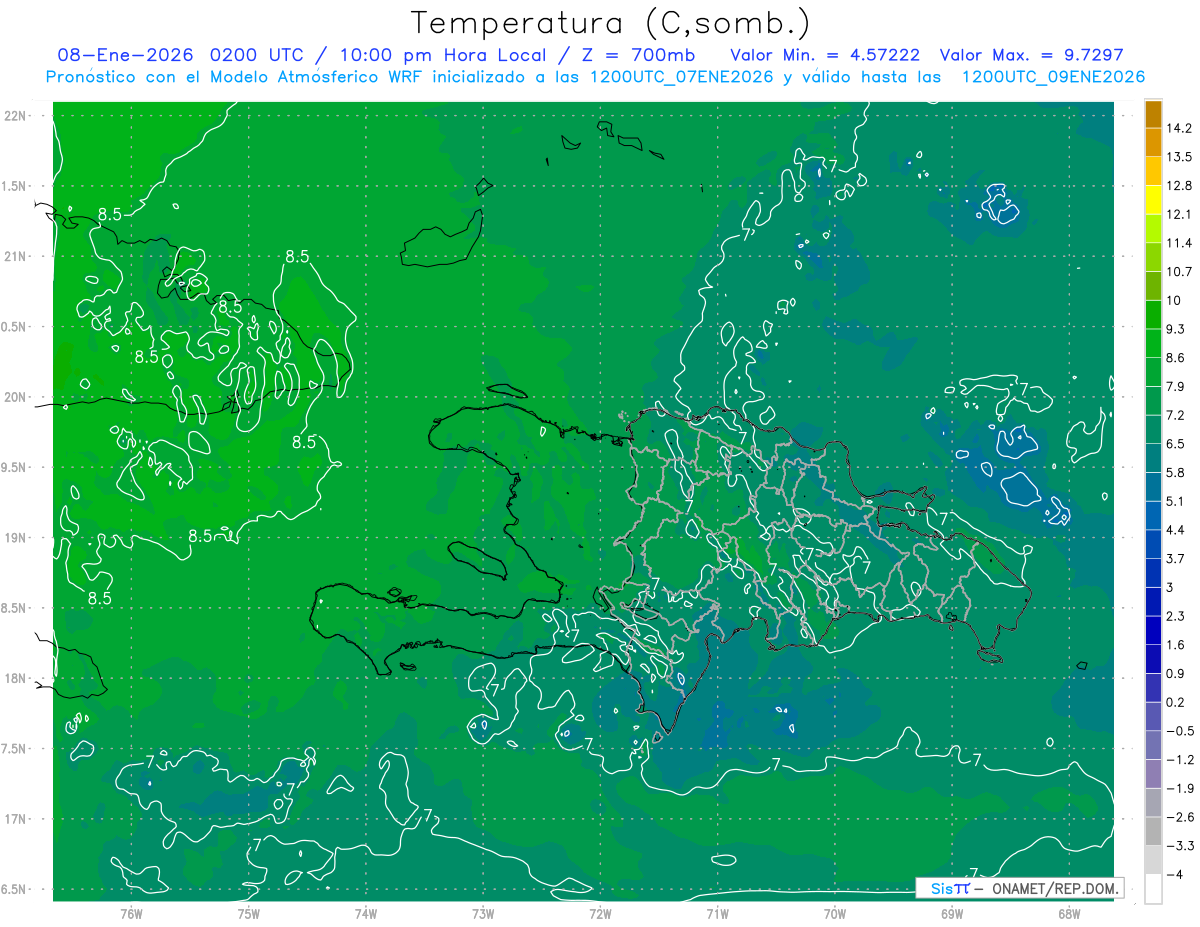Screen dimensions: 1200x927
Task: Click the '75W' longitude axis label
Action: click(x=248, y=914)
